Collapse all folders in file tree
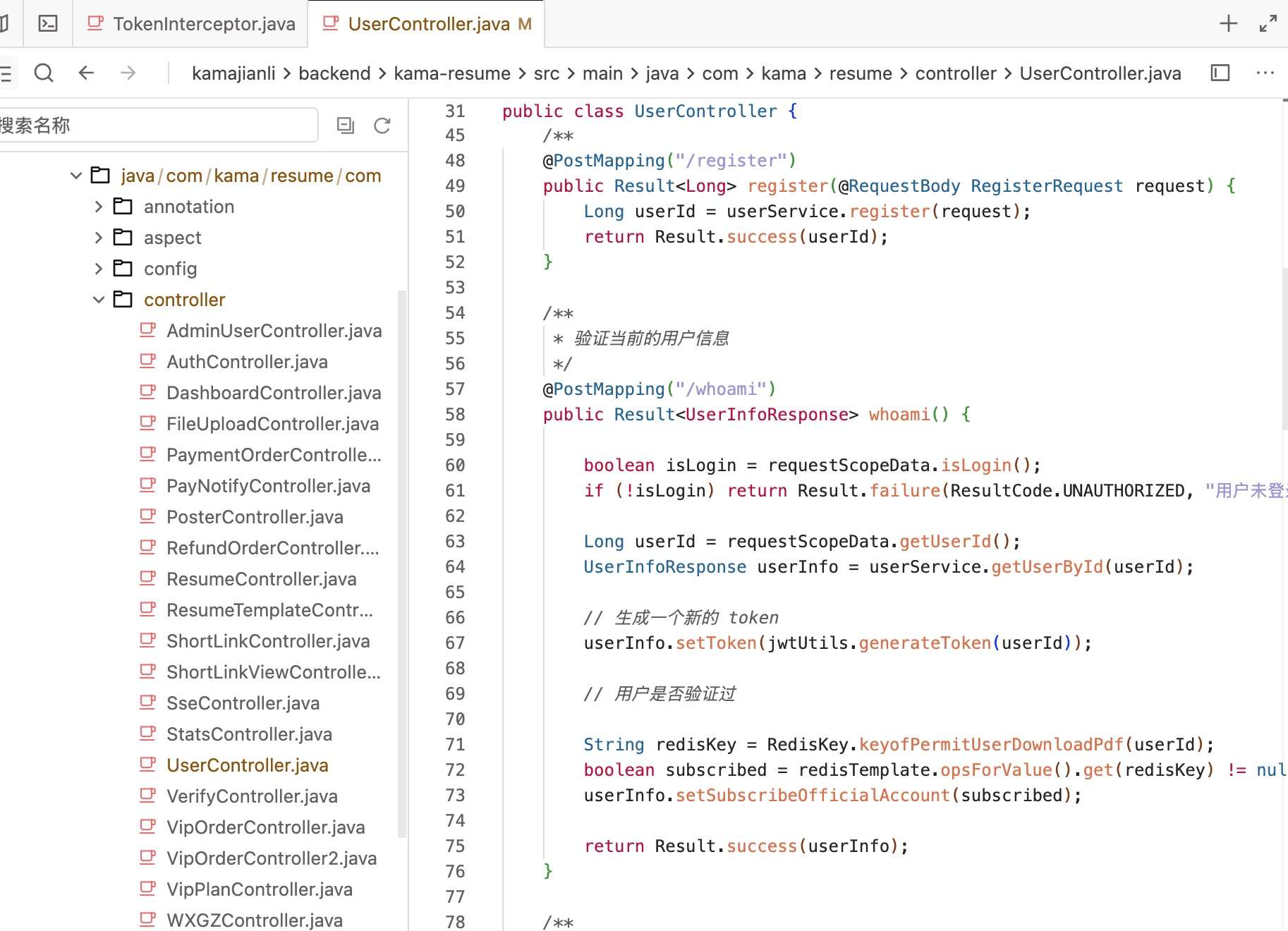The height and width of the screenshot is (931, 1288). click(346, 126)
